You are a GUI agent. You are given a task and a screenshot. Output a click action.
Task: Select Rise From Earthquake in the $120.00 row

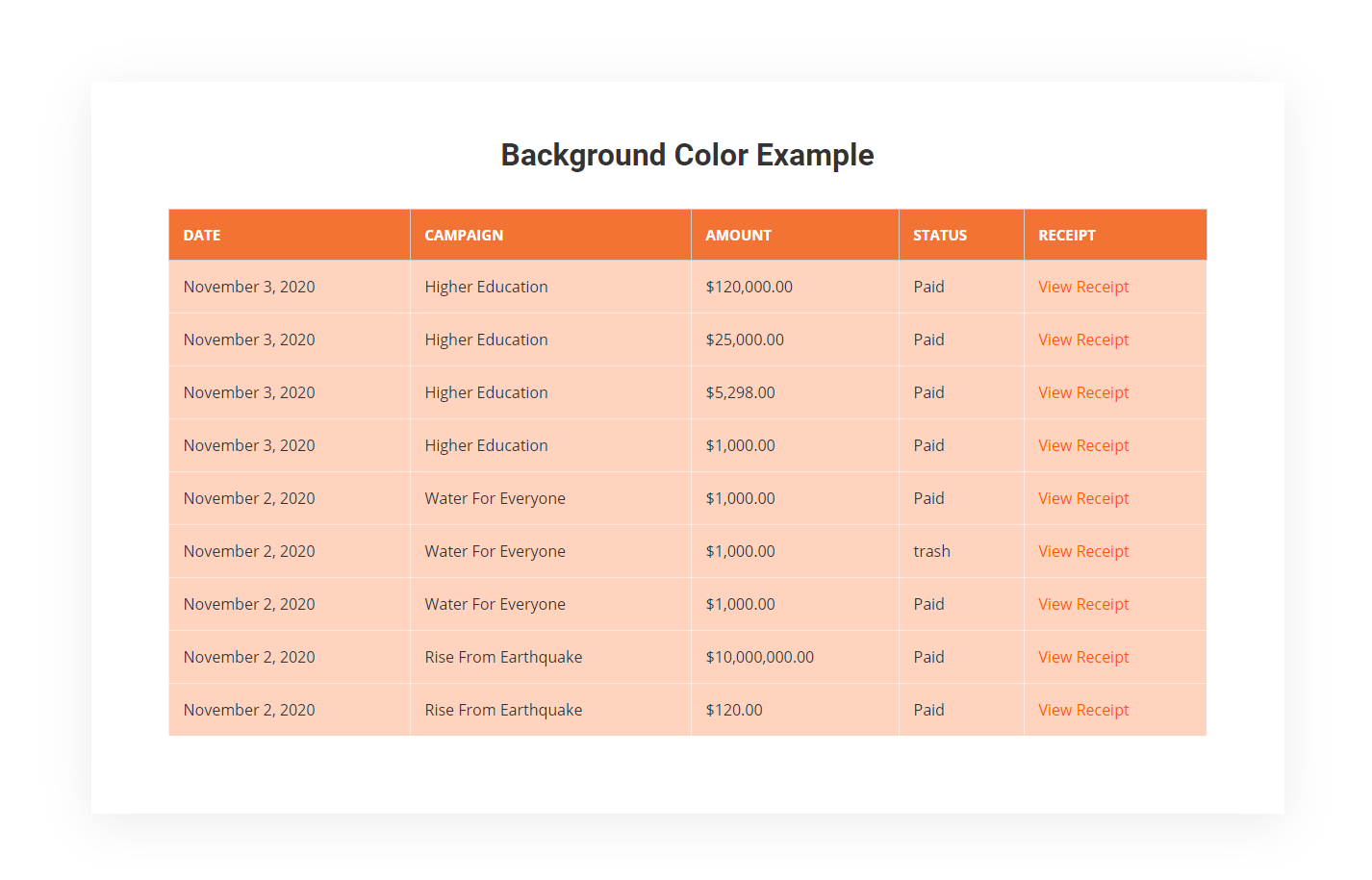click(503, 710)
